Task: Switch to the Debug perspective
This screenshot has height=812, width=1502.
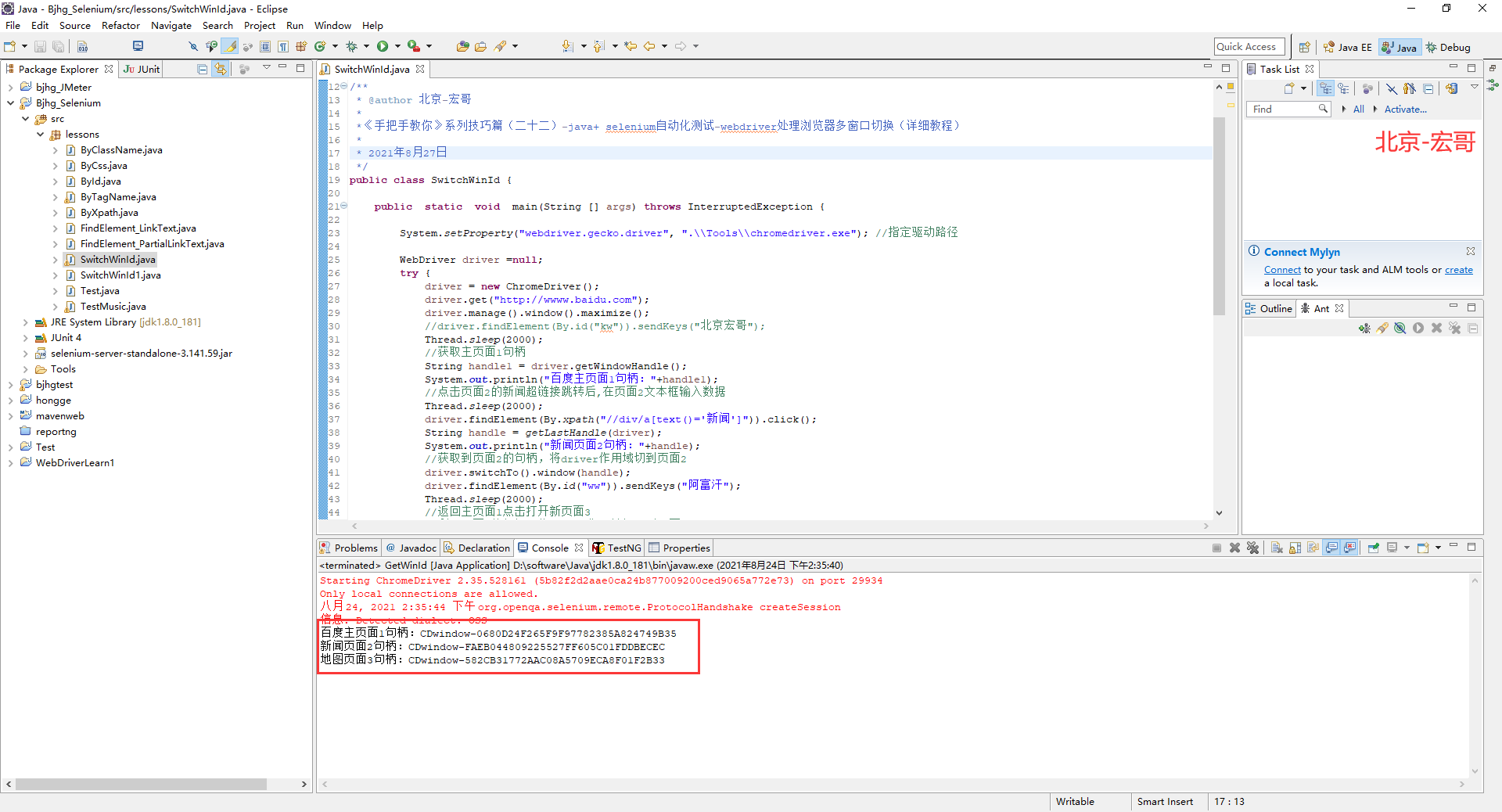Action: point(1448,47)
